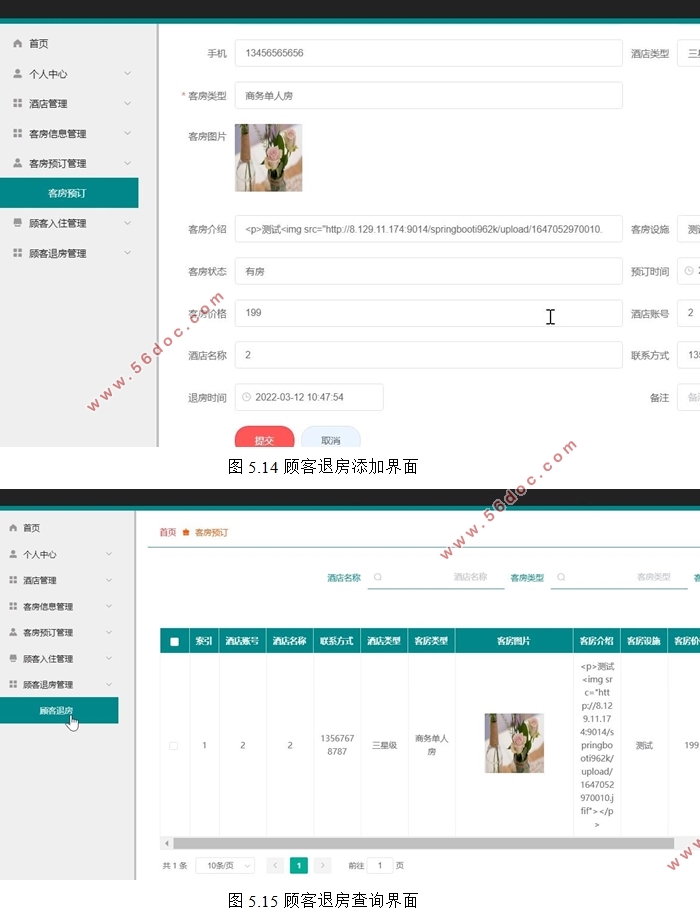Open the 10条/页 page size dropdown
Image resolution: width=700 pixels, height=914 pixels.
(225, 865)
